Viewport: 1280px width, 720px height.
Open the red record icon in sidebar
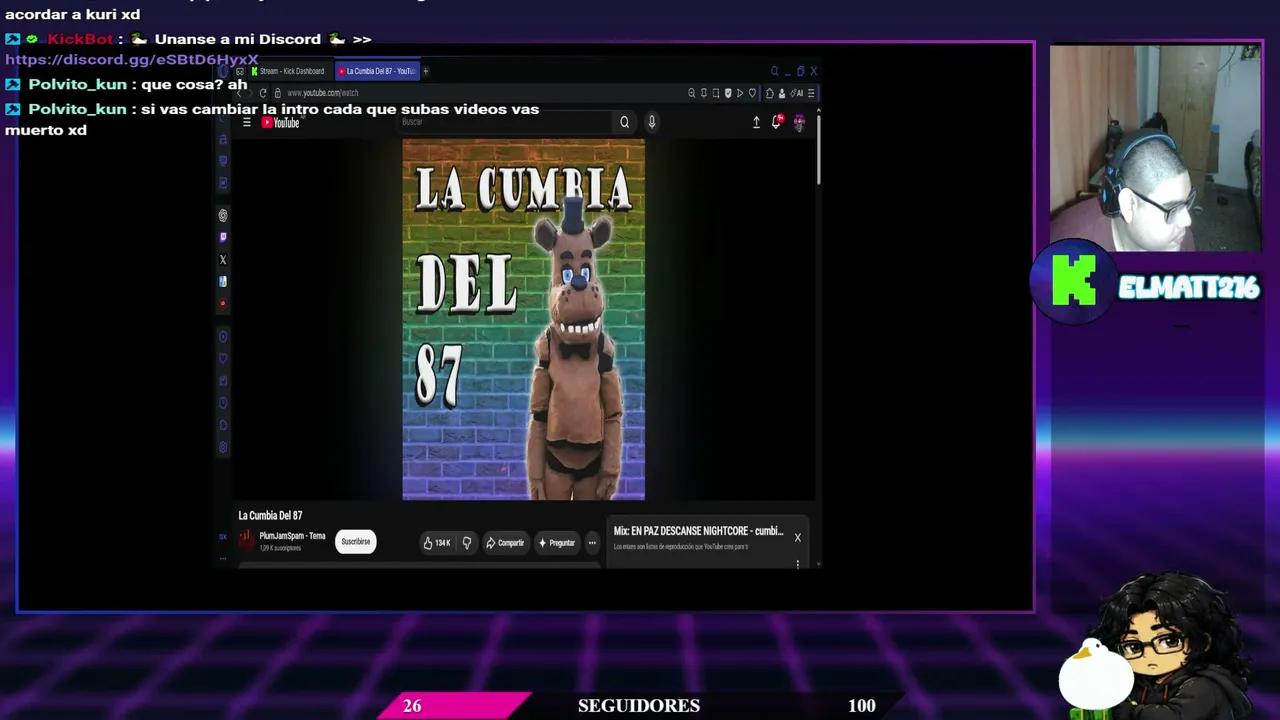click(x=223, y=303)
